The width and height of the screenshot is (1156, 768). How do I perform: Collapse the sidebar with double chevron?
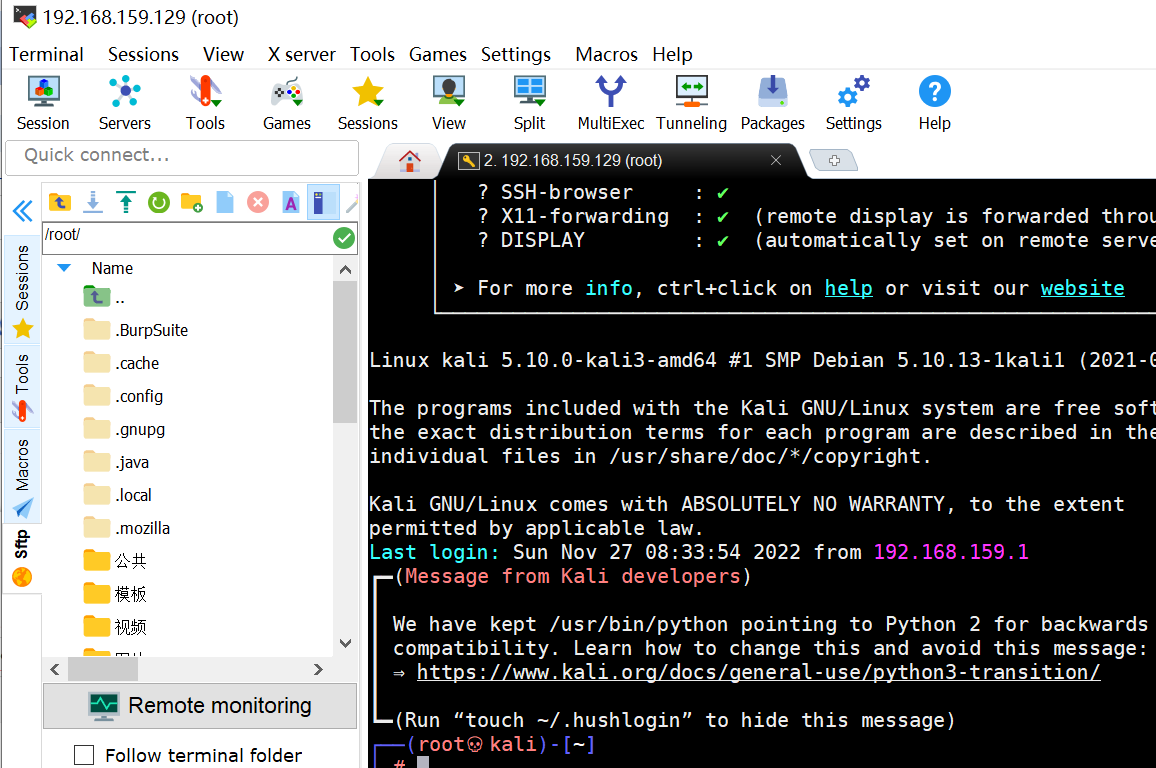click(x=23, y=212)
